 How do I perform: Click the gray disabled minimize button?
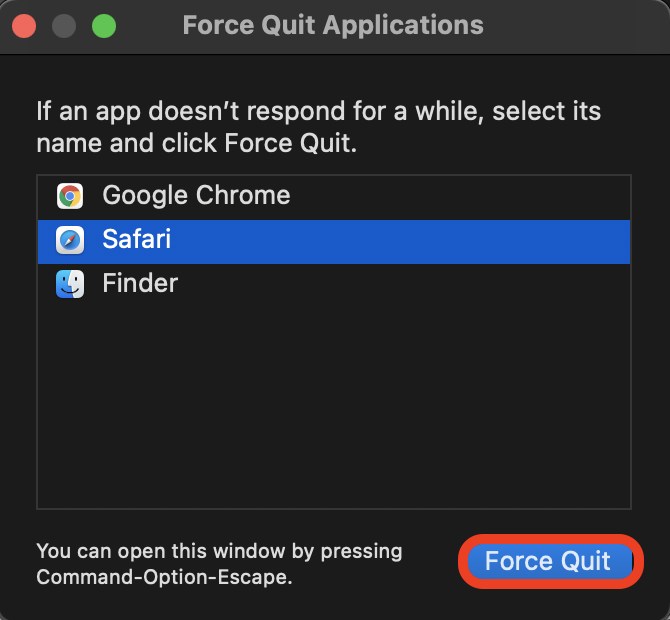[64, 26]
